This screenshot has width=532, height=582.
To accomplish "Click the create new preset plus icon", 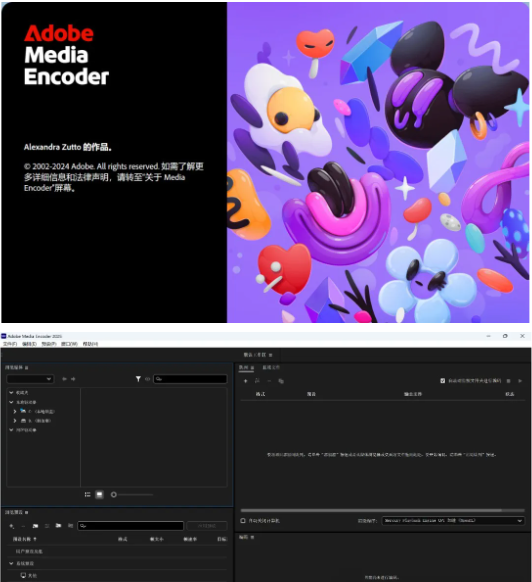I will click(x=12, y=526).
